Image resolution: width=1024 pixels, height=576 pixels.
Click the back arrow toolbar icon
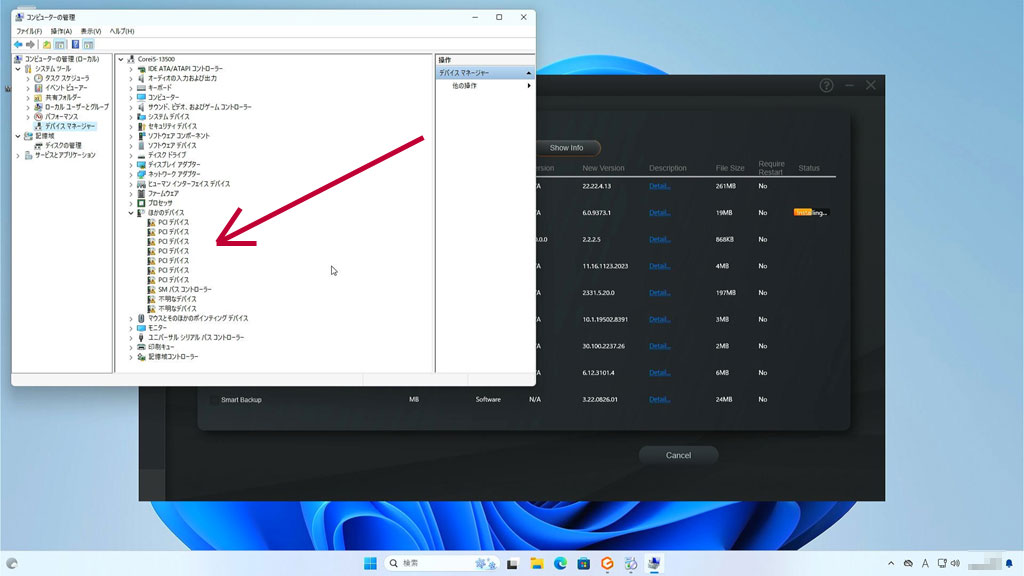[x=18, y=45]
